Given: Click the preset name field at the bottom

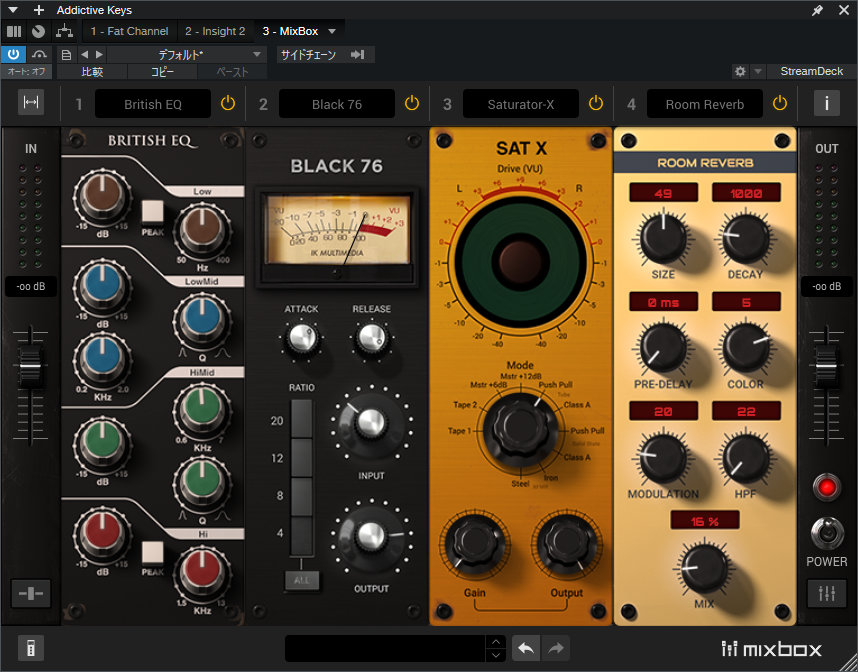Looking at the screenshot, I should 385,649.
